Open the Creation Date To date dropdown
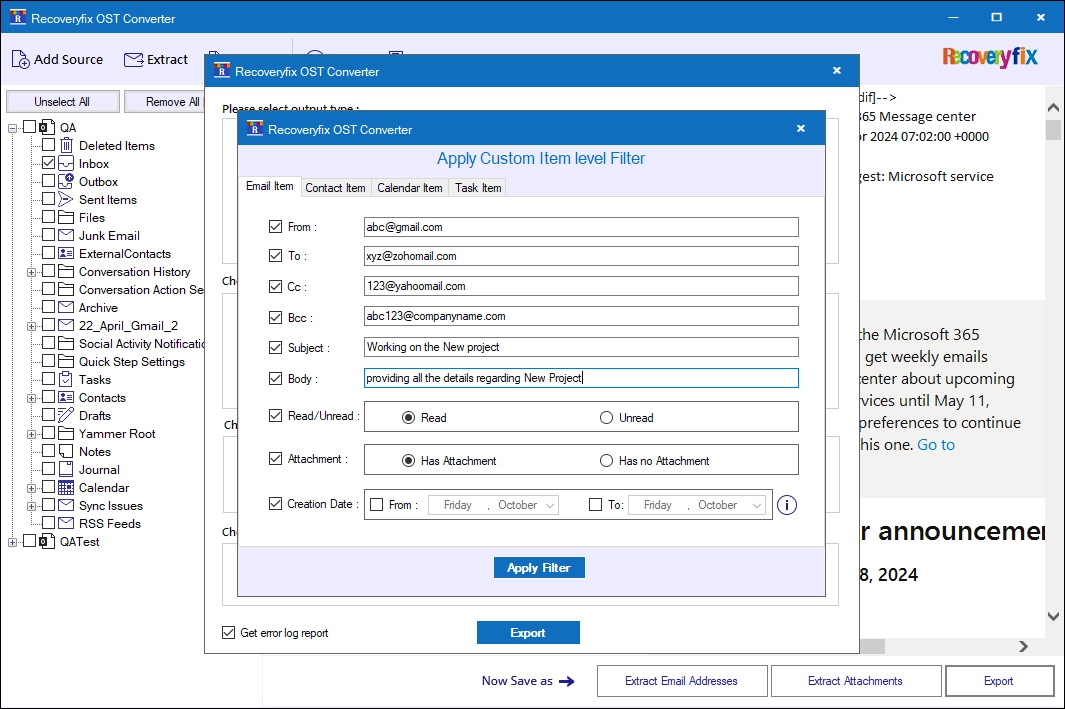 [757, 505]
